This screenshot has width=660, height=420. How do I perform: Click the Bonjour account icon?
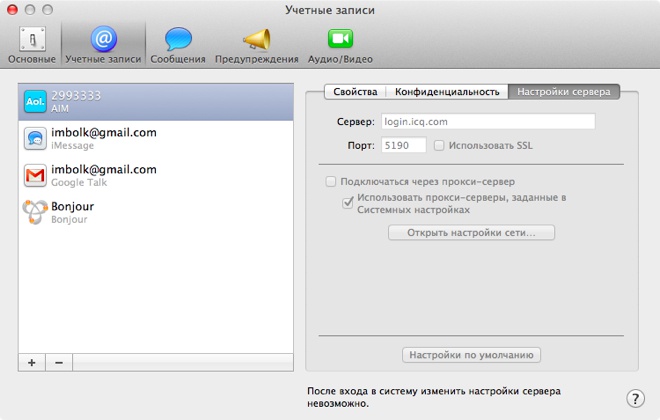click(x=35, y=212)
